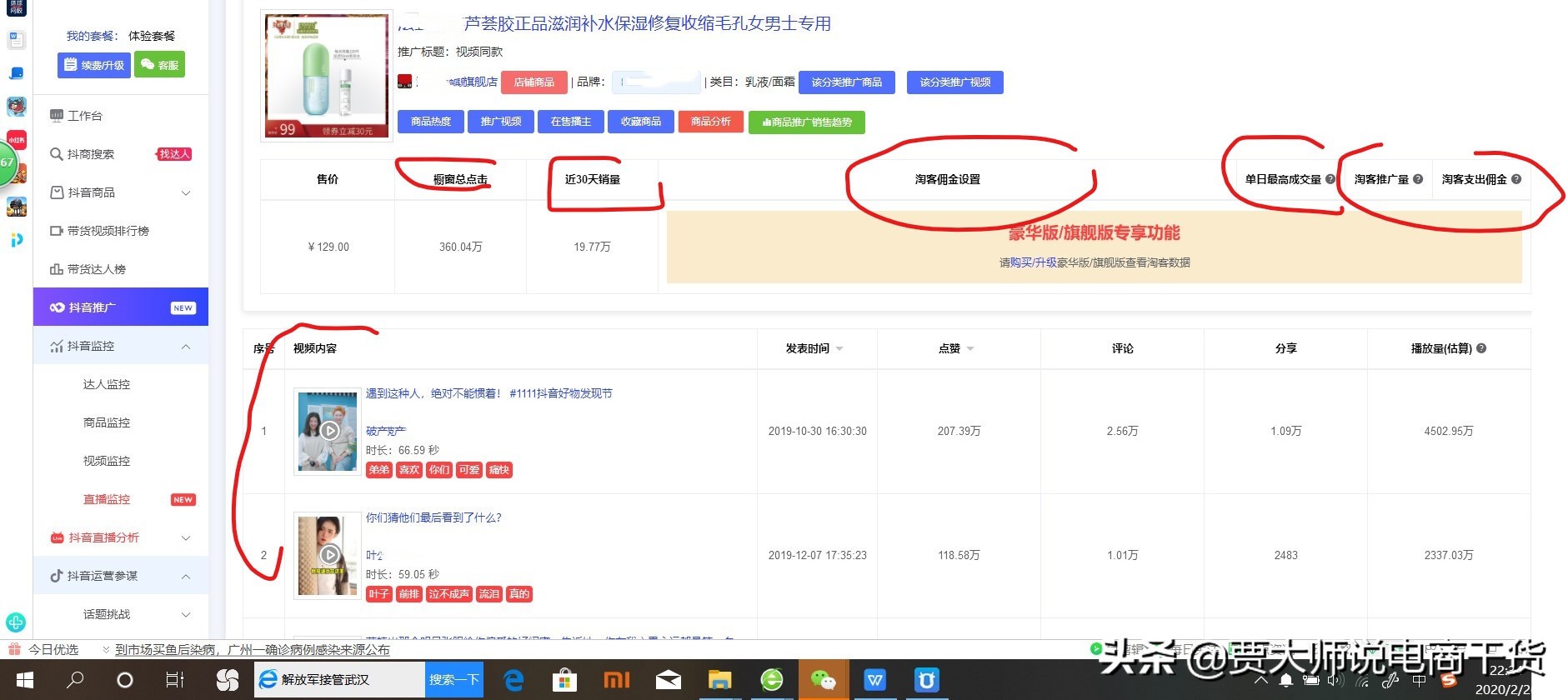Open Windows taskbar search icon
The image size is (1568, 700).
pyautogui.click(x=75, y=680)
